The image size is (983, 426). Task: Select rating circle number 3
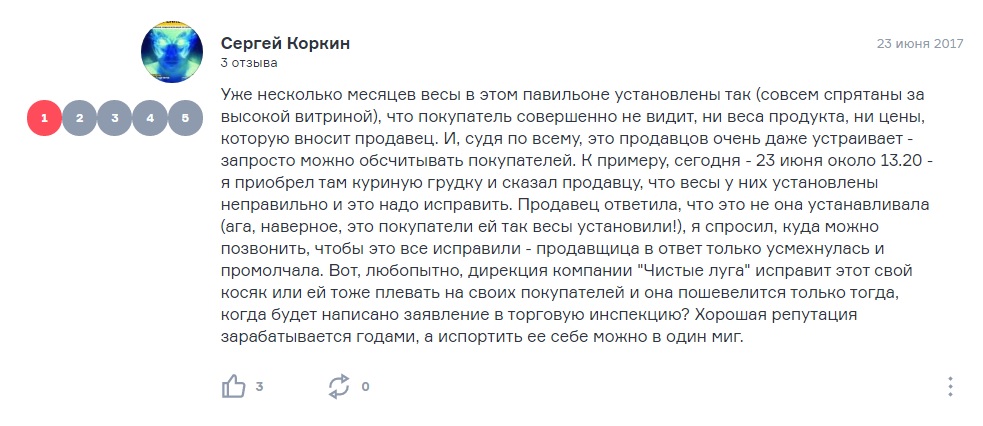point(115,118)
